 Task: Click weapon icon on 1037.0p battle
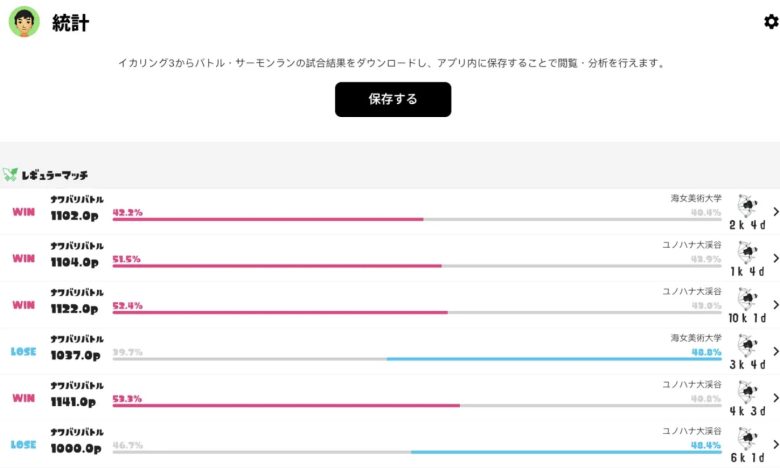pos(746,346)
